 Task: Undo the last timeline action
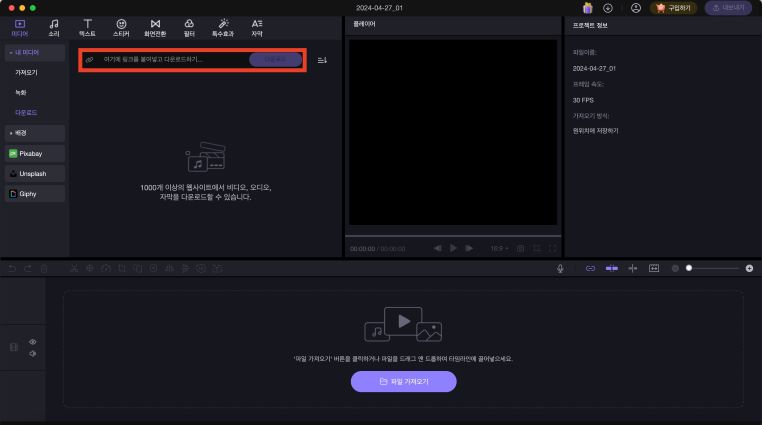point(12,268)
